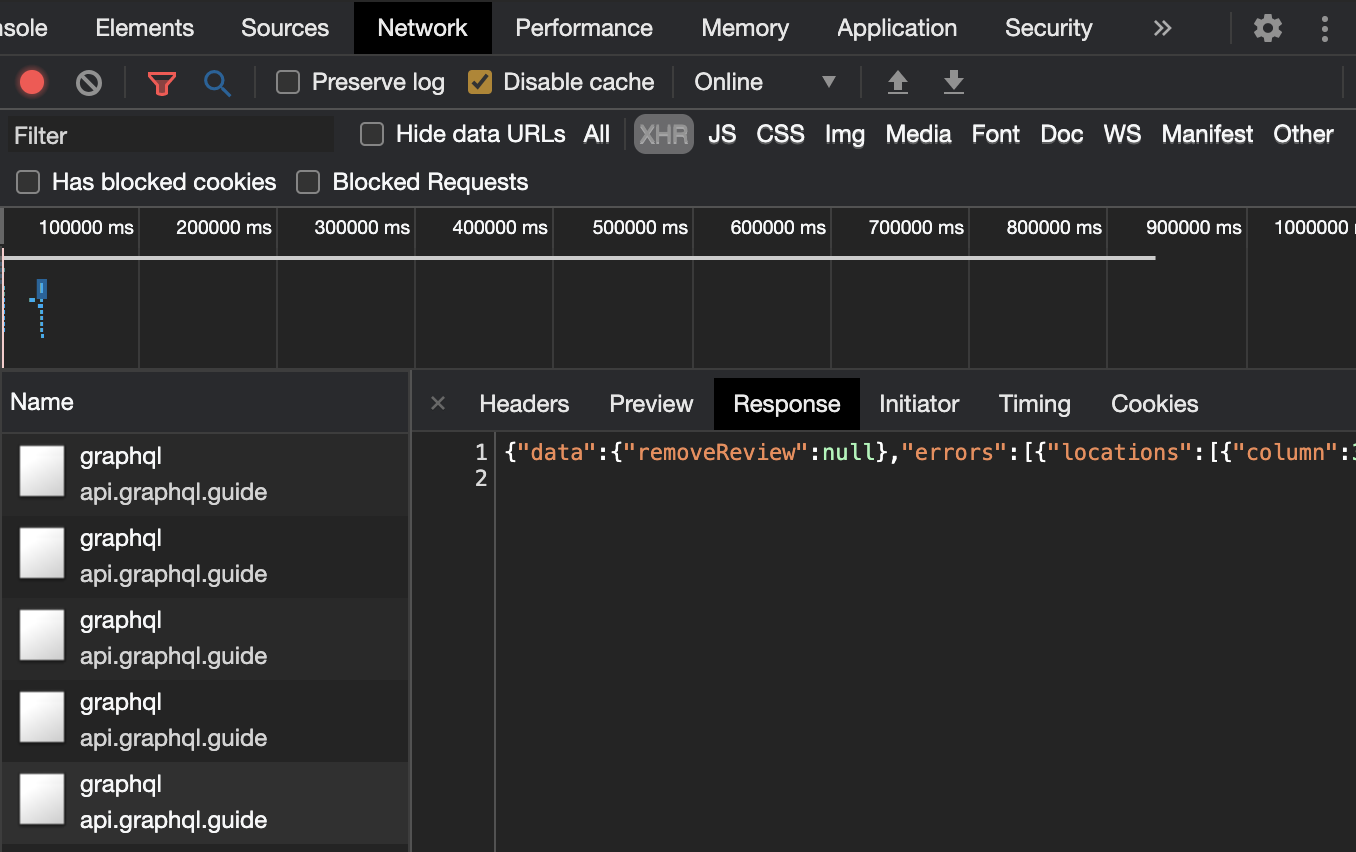
Task: Open the Performance tab
Action: pos(584,28)
